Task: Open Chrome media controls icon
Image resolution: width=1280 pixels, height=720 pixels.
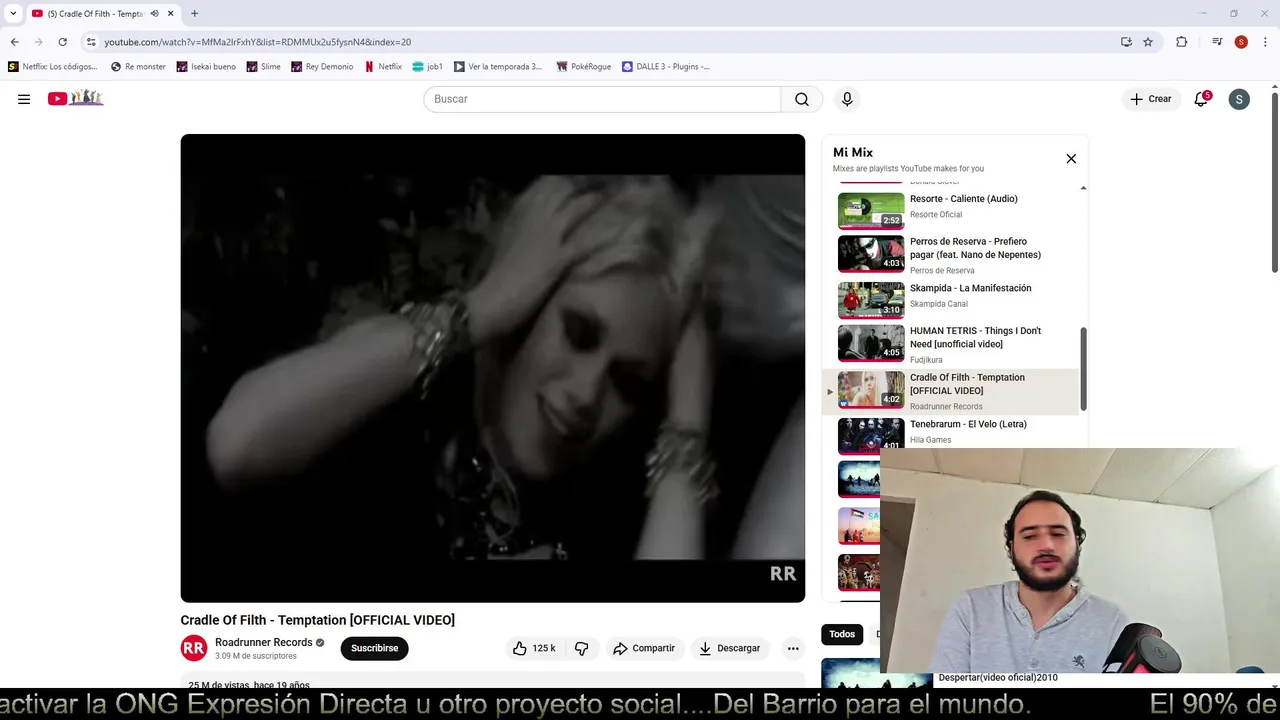Action: tap(1217, 42)
